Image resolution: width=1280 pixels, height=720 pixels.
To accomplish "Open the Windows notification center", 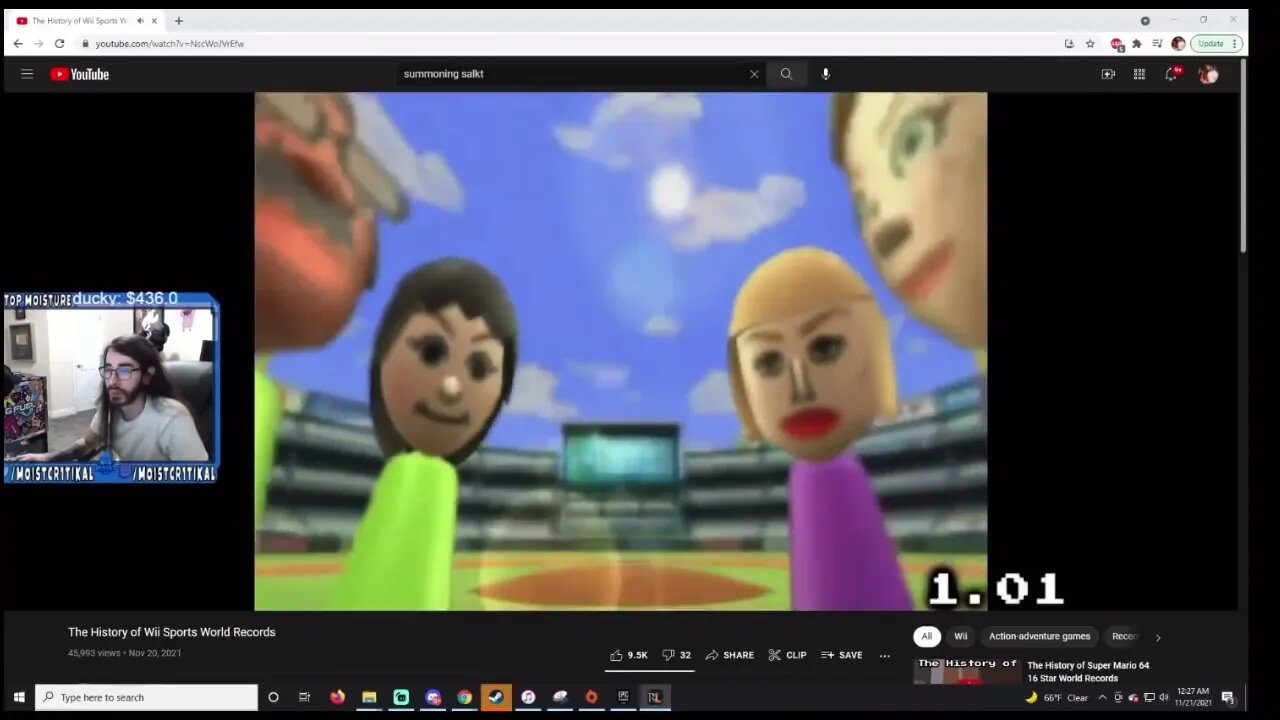I will click(x=1227, y=698).
